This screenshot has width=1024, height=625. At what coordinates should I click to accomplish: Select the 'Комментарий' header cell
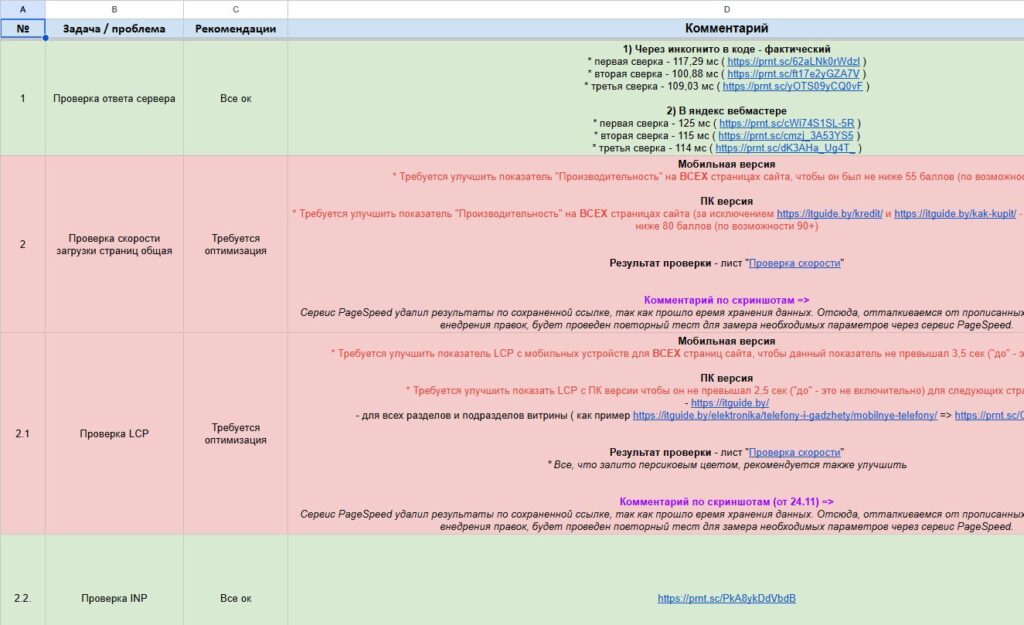(656, 29)
